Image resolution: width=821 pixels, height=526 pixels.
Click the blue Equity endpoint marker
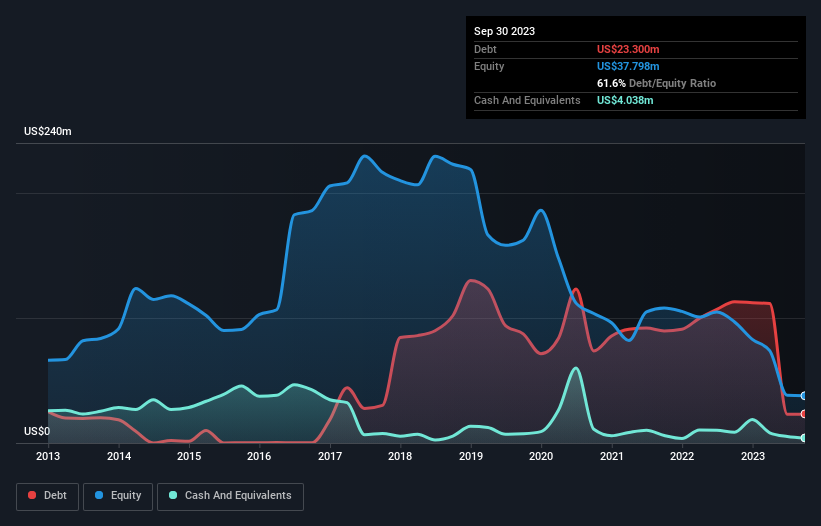click(804, 396)
